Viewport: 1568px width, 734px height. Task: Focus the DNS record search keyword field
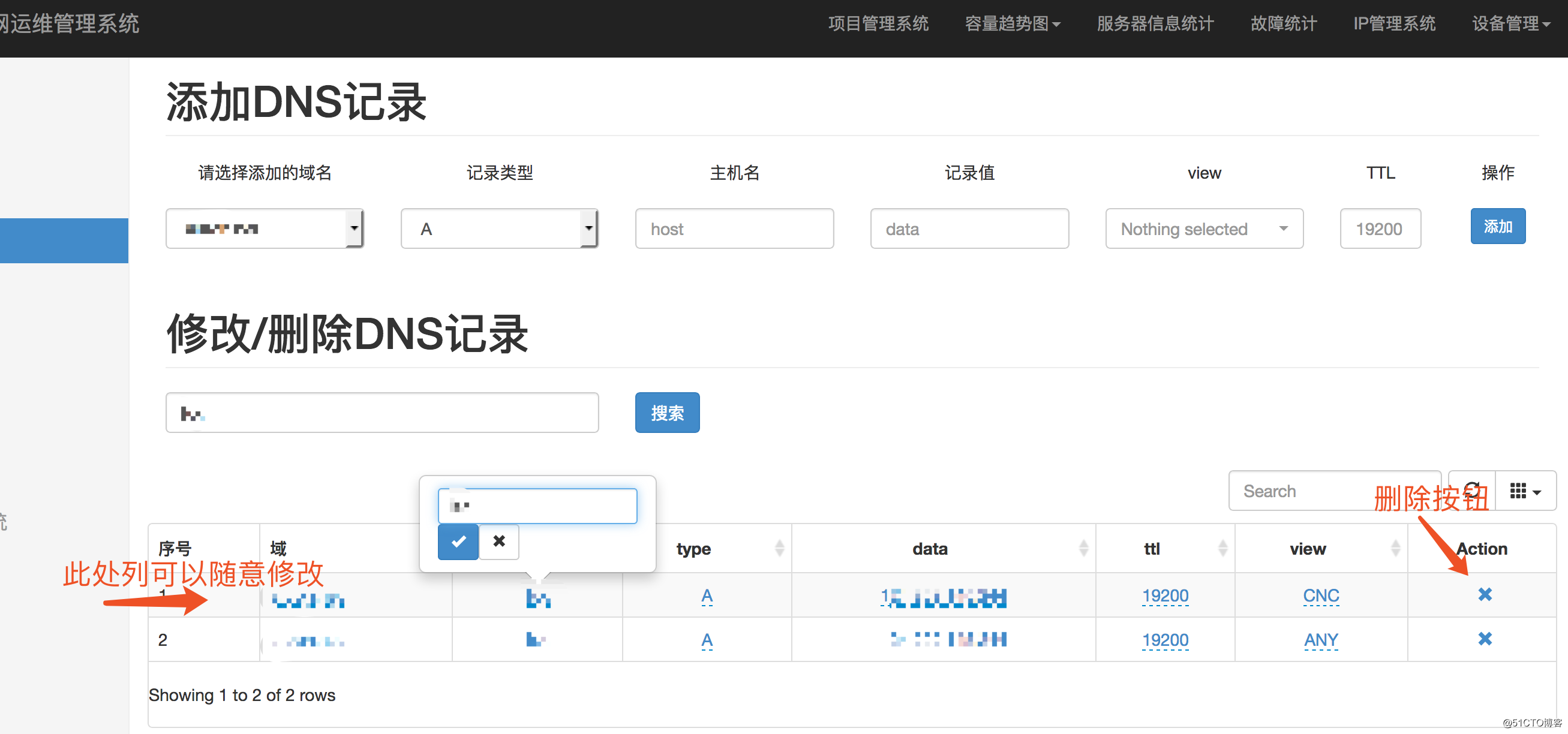[382, 413]
